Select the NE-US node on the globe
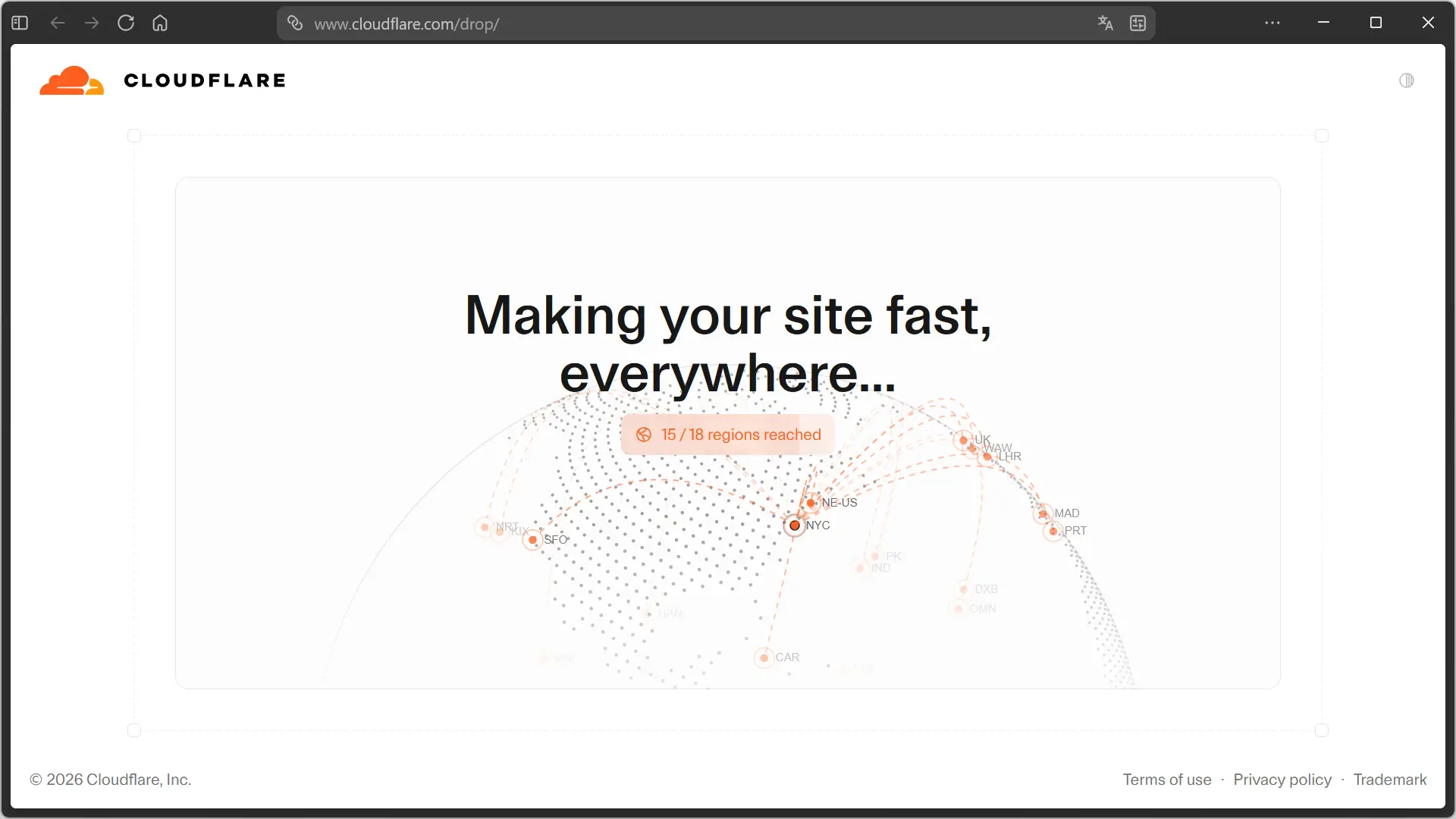The image size is (1456, 819). pos(811,503)
